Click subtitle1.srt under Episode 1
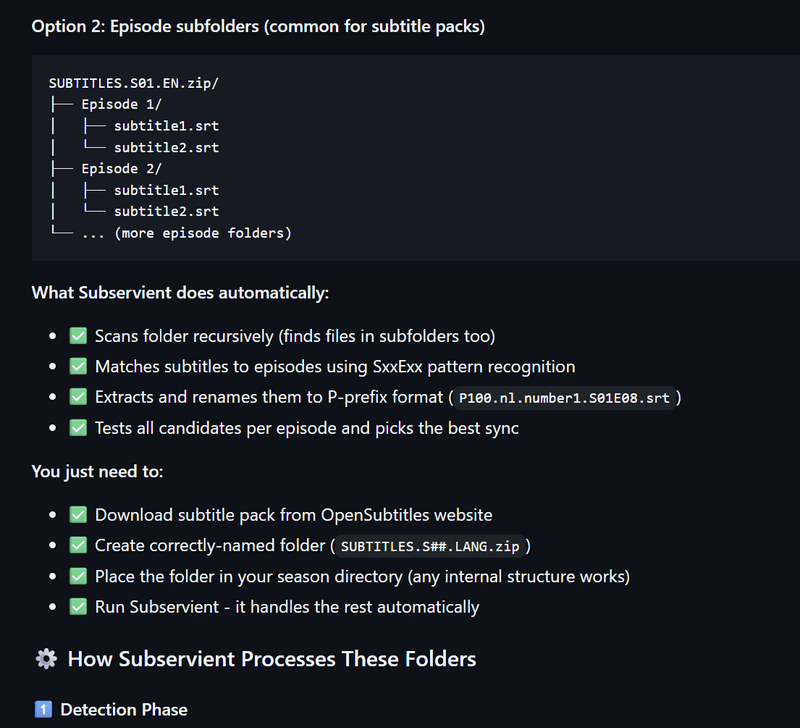 166,126
